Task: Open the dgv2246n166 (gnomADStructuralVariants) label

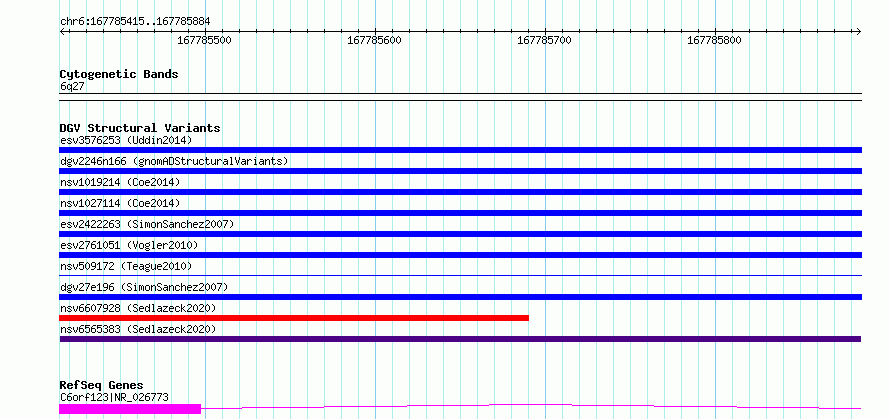Action: [174, 161]
